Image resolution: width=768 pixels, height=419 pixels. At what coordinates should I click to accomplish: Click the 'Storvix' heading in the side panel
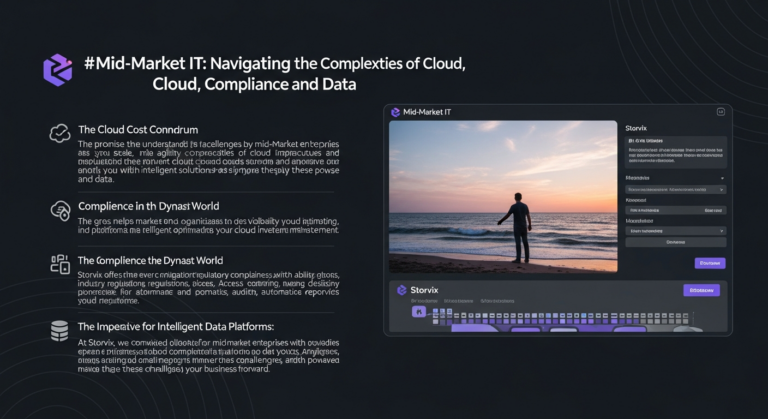[636, 128]
